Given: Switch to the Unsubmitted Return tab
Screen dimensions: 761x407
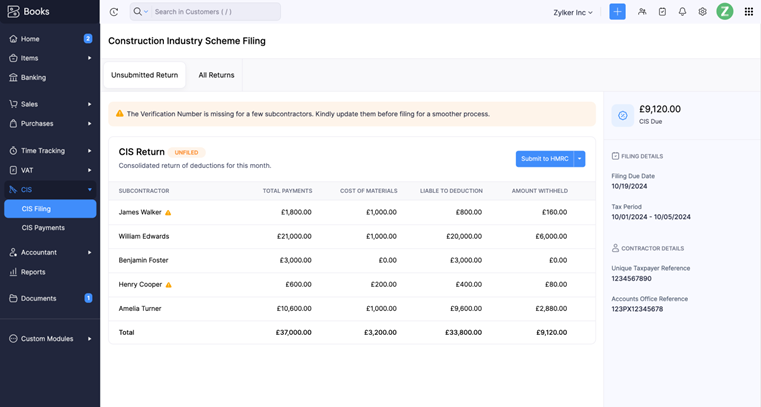Looking at the screenshot, I should pyautogui.click(x=145, y=75).
